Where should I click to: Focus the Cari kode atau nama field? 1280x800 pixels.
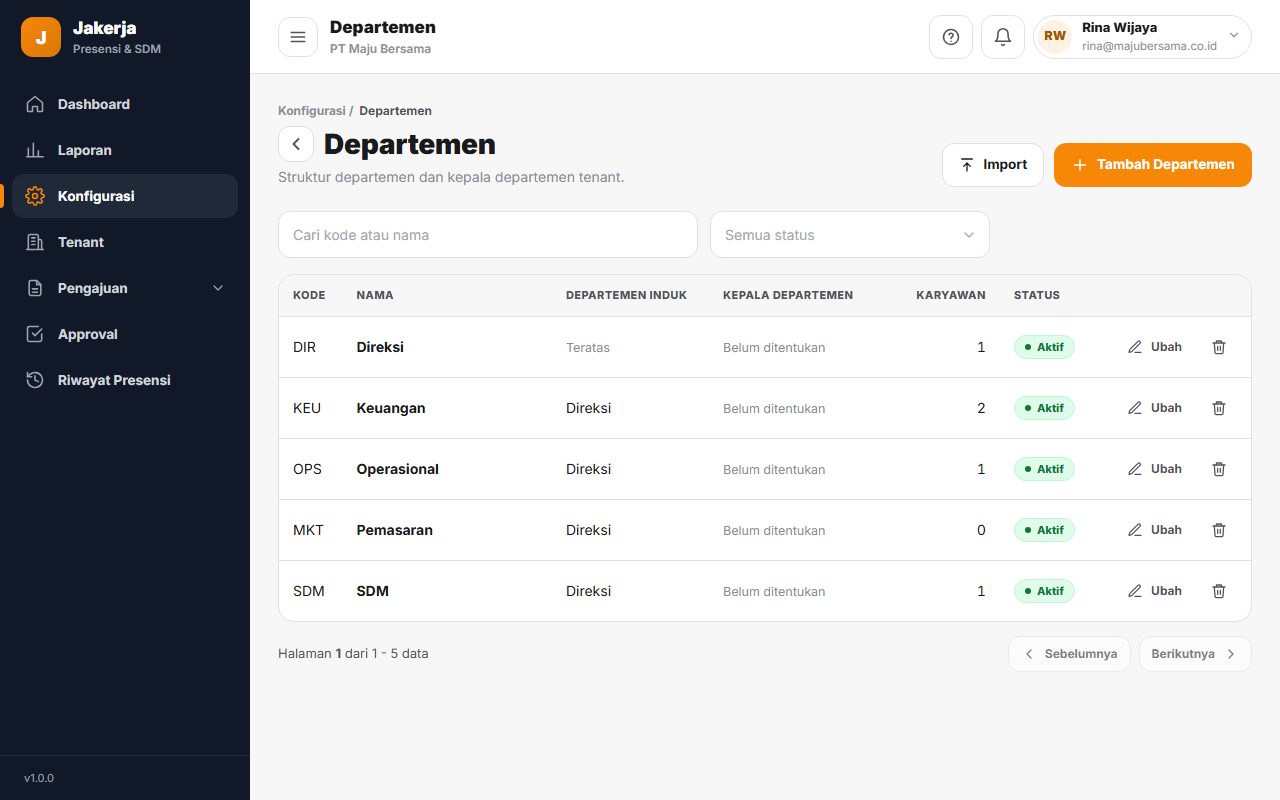488,235
